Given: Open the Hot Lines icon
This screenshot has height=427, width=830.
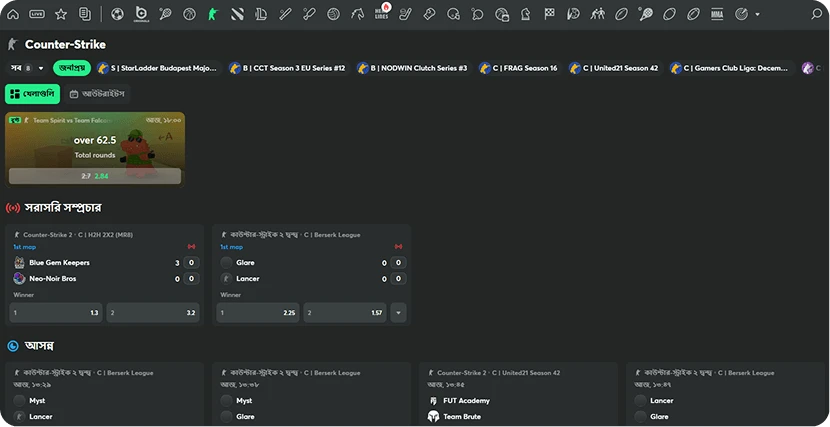Looking at the screenshot, I should click(x=381, y=14).
